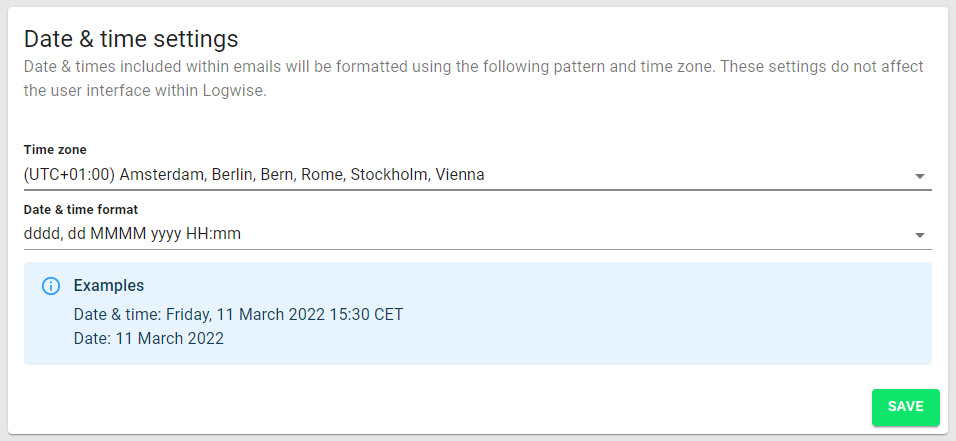Click the Examples heading text
The height and width of the screenshot is (441, 956).
(109, 285)
